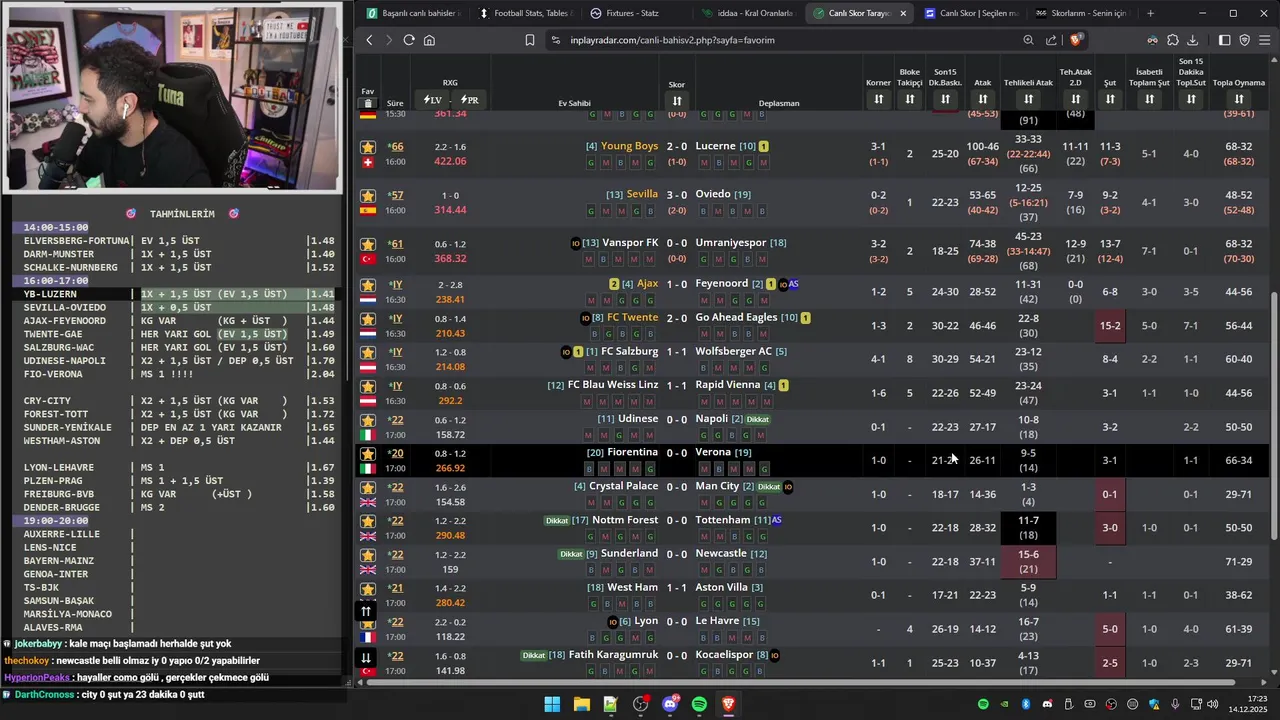Toggle favorite star for Crystal Palace match
1280x720 pixels.
click(x=368, y=488)
